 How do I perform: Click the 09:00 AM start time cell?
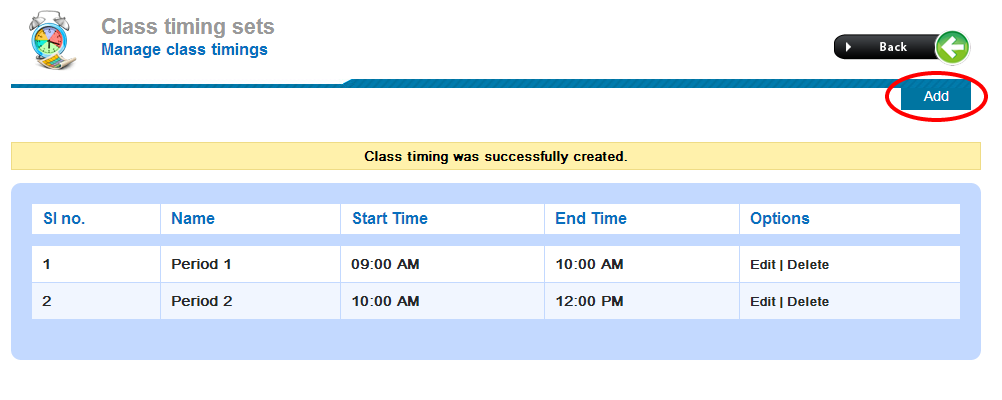click(x=385, y=265)
